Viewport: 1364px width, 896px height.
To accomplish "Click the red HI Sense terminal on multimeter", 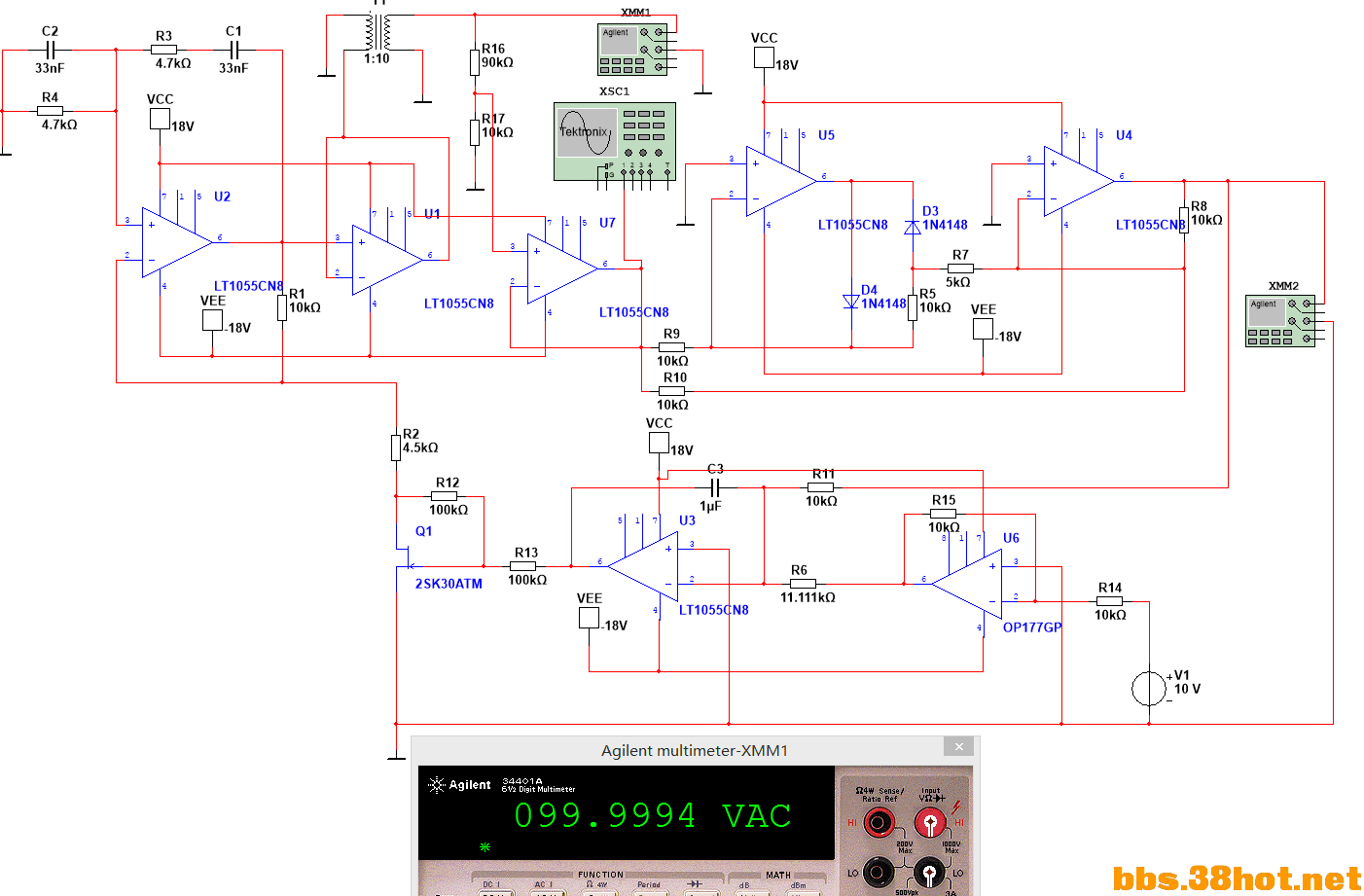I will [879, 823].
